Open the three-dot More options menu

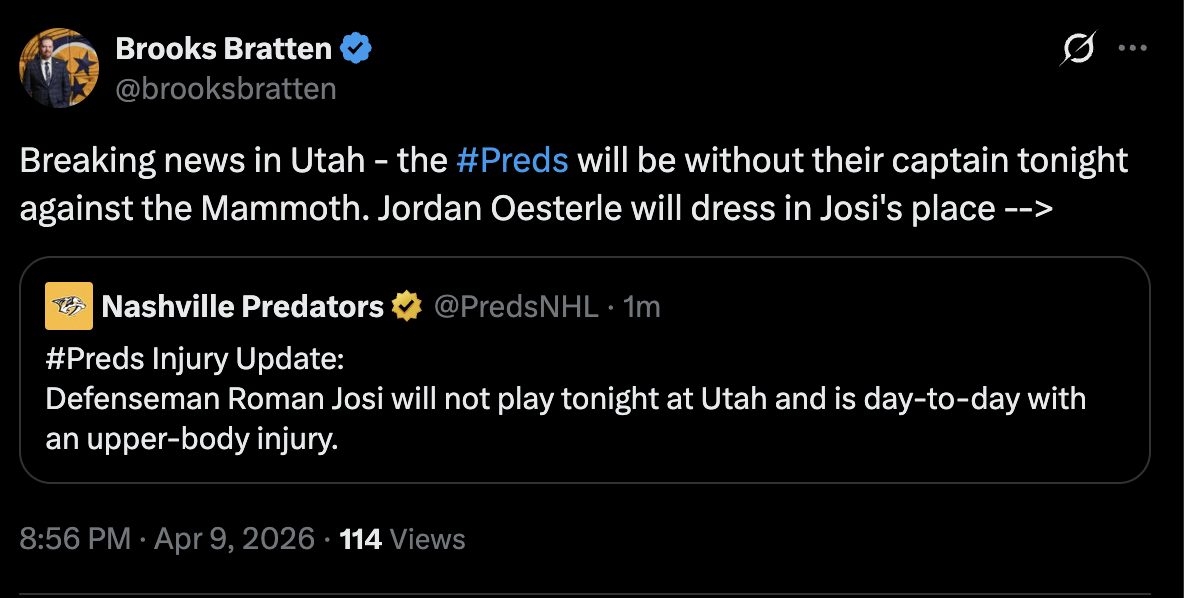click(1131, 48)
